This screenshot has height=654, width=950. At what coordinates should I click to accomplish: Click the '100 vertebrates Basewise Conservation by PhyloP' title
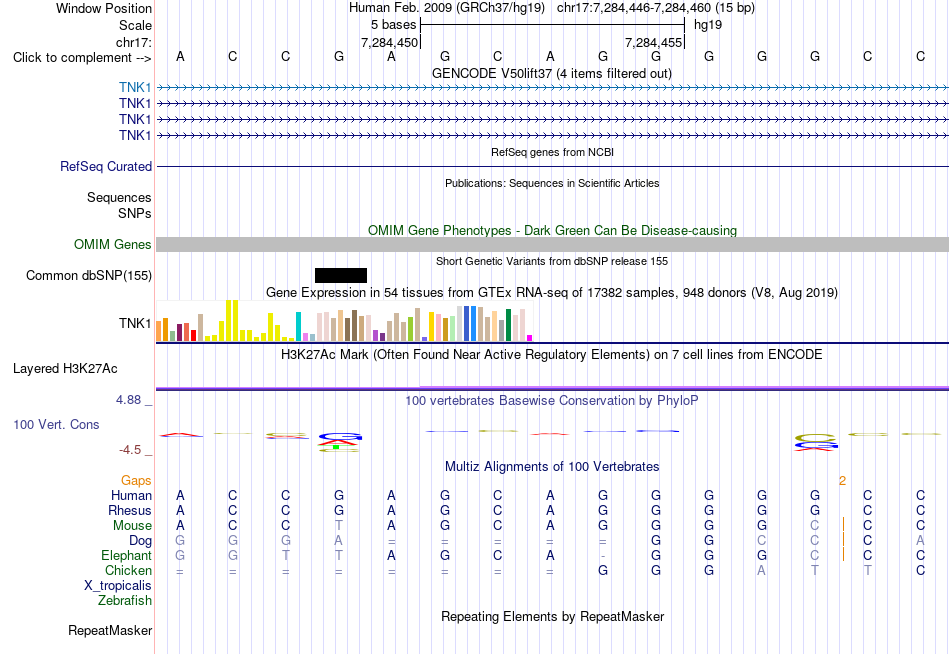(551, 401)
